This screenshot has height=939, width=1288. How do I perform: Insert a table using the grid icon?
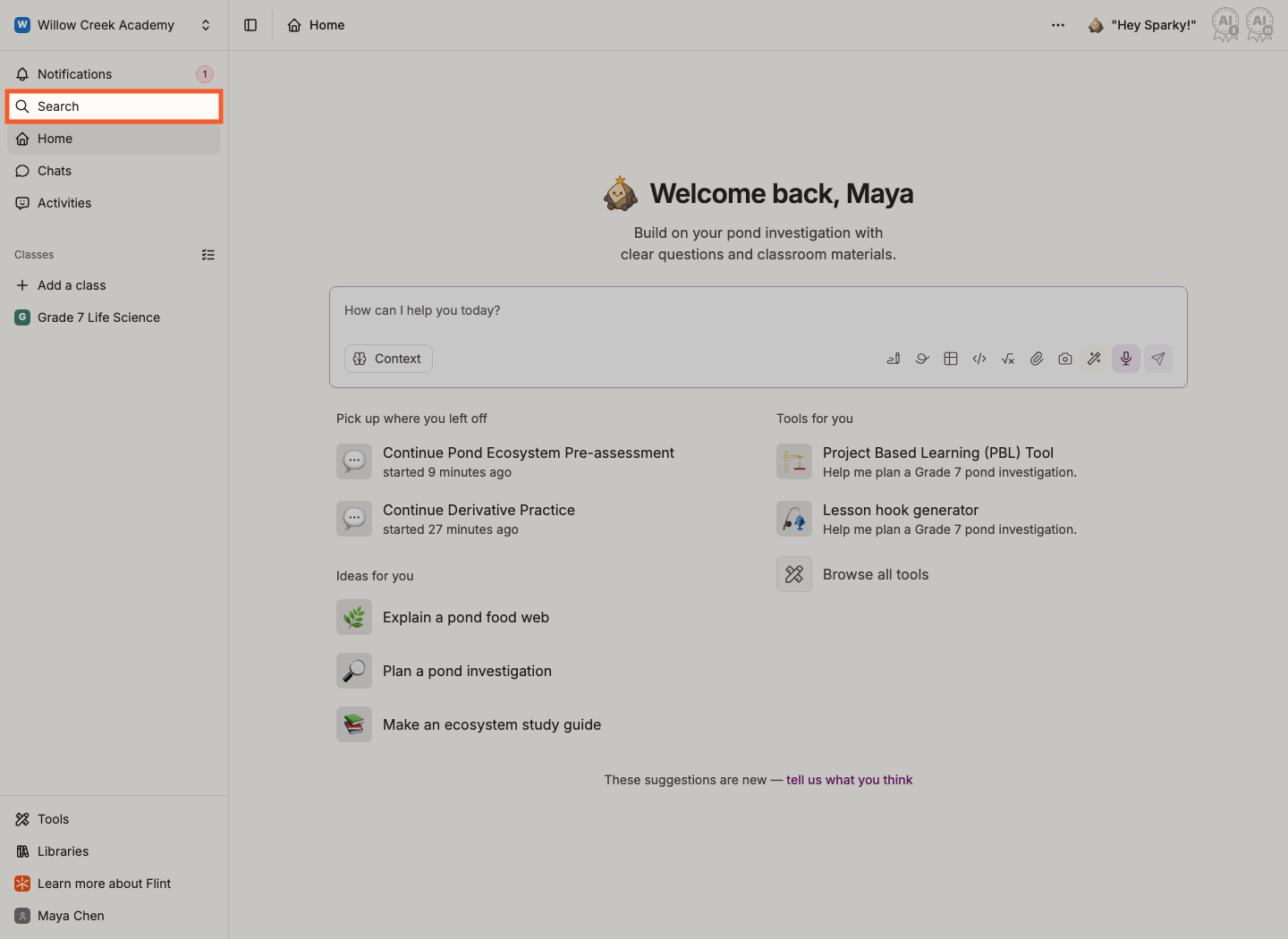pos(951,359)
